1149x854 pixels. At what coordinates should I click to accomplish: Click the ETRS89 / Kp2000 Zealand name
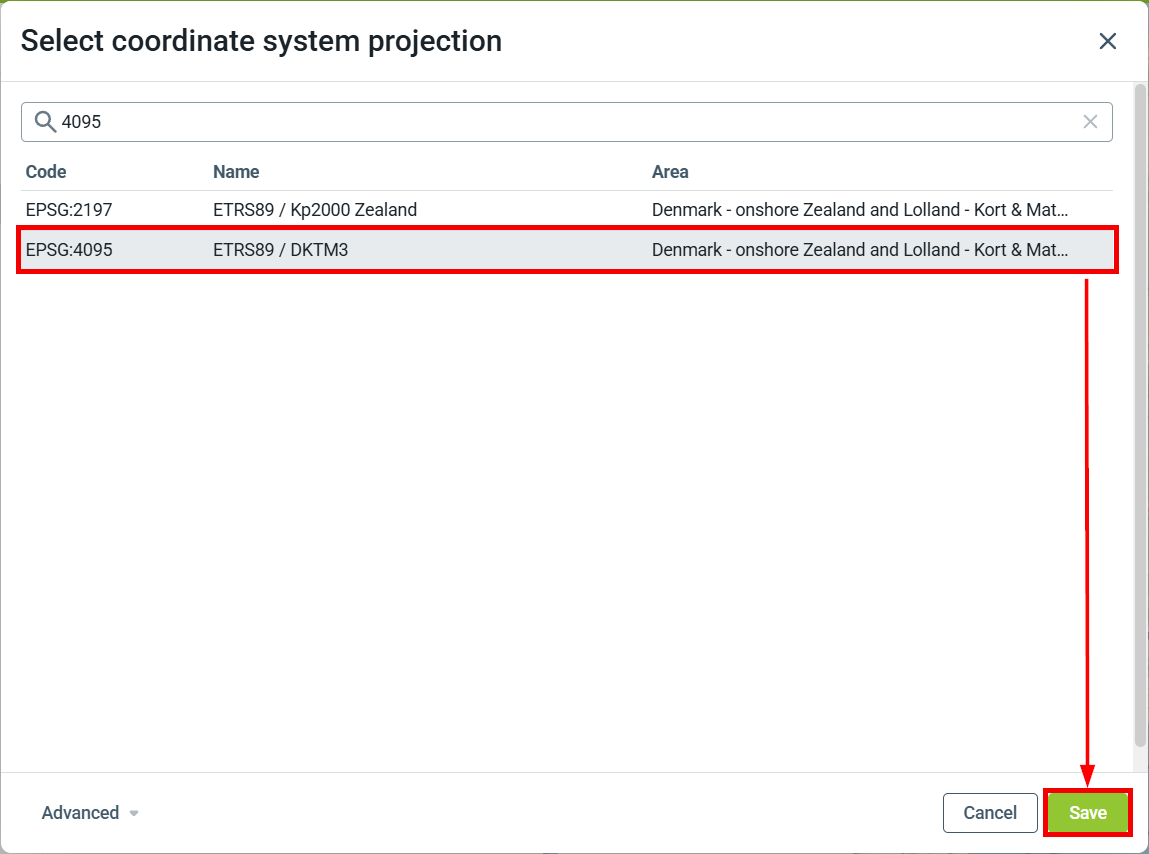[x=315, y=210]
